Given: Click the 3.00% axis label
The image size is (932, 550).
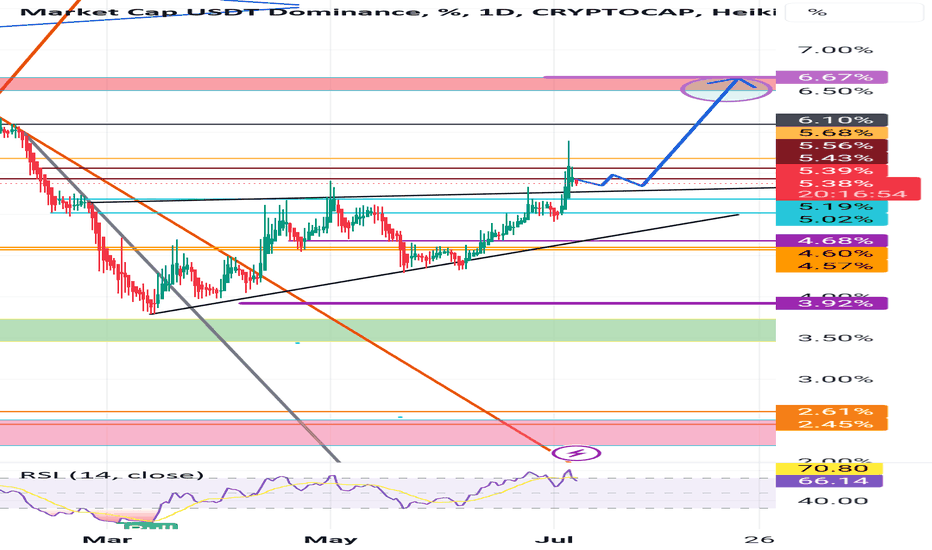Looking at the screenshot, I should 835,379.
